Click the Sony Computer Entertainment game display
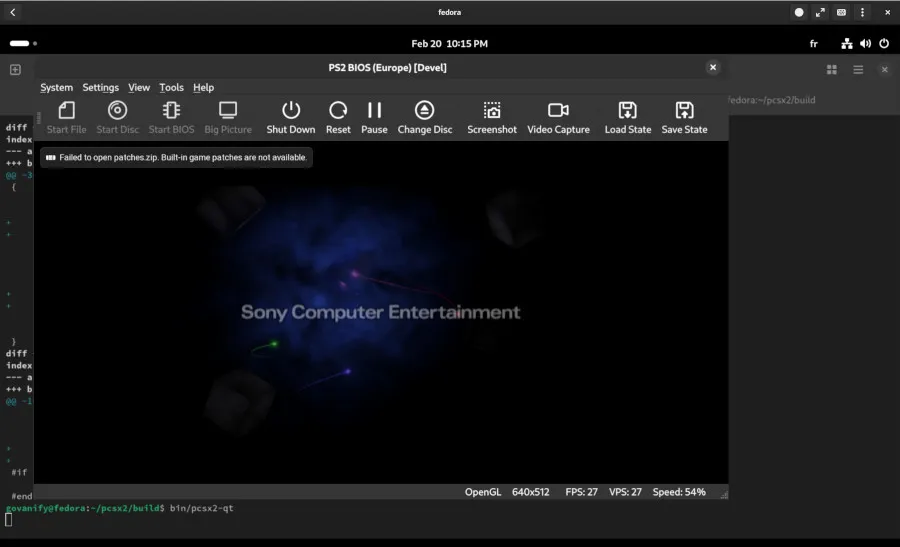The height and width of the screenshot is (547, 900). (381, 312)
